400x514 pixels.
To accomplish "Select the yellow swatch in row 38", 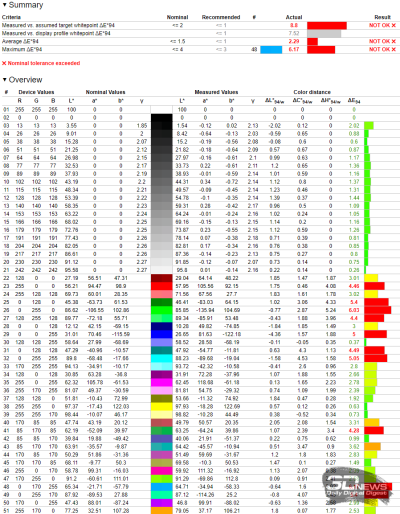I will tap(162, 406).
